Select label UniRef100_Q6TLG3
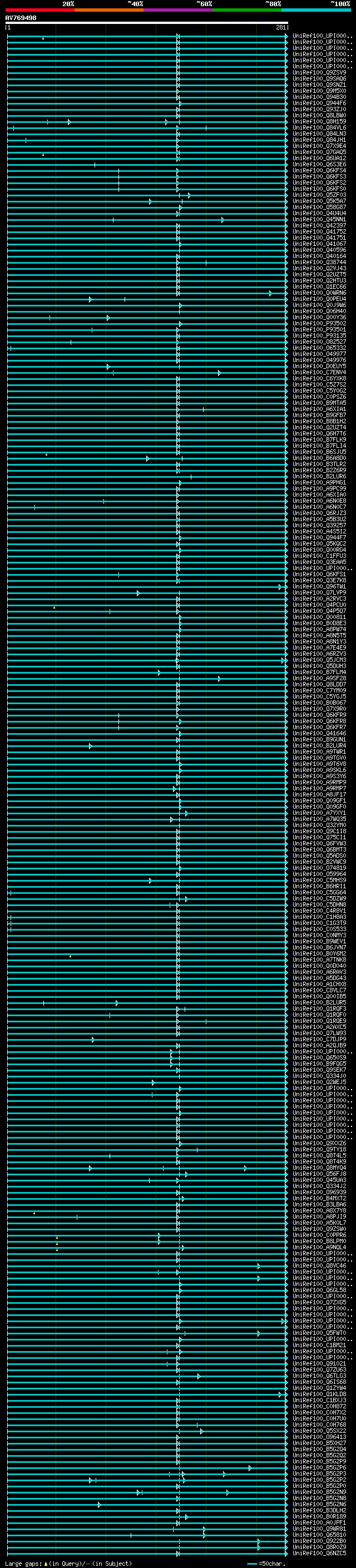Viewport: 356px width, 1568px height. pos(319,1376)
